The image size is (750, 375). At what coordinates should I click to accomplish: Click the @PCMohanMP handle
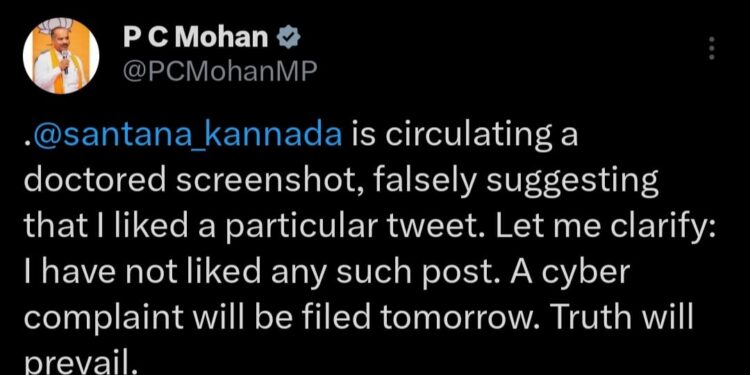[220, 72]
